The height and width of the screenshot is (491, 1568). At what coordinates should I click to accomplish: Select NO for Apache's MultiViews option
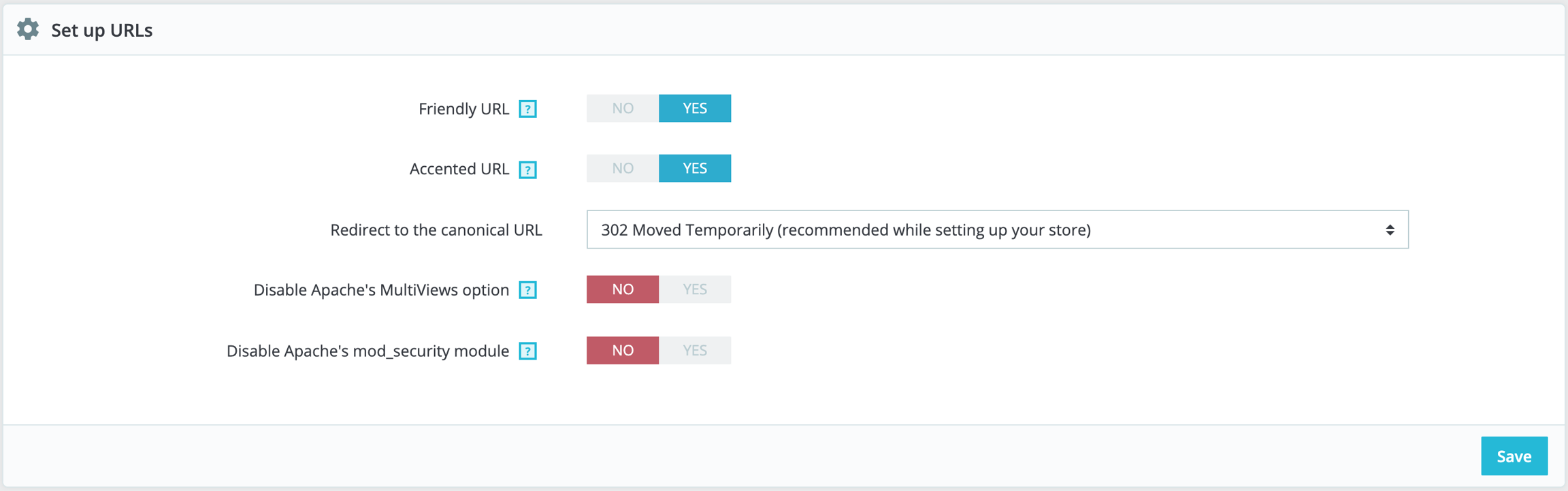click(x=622, y=289)
